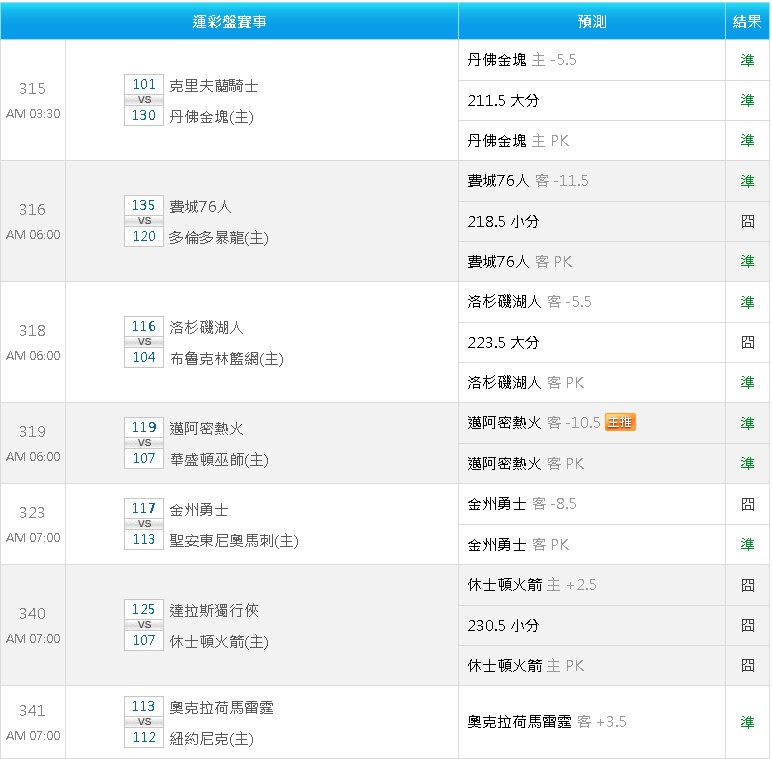Click prediction 奧克拉荷馬雷霆 客 +3.5
Screen dimensions: 772x759
click(547, 722)
